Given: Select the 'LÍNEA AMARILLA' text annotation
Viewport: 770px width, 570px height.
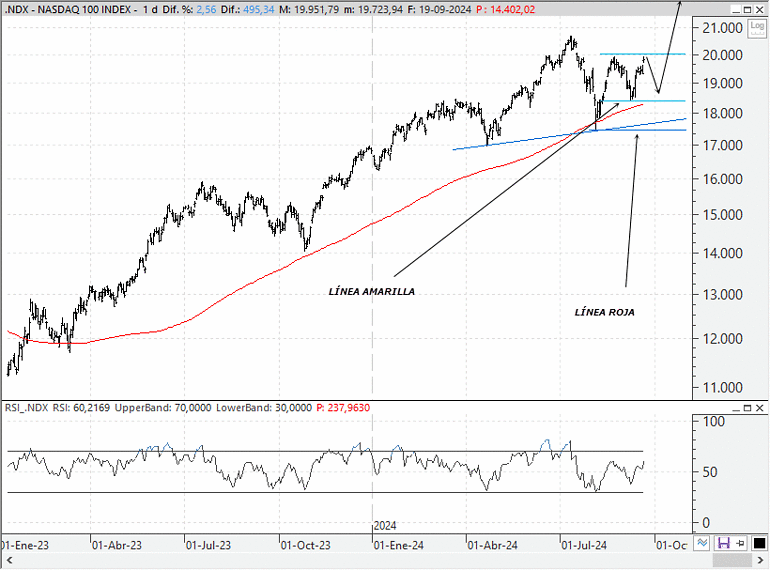Looking at the screenshot, I should (372, 292).
